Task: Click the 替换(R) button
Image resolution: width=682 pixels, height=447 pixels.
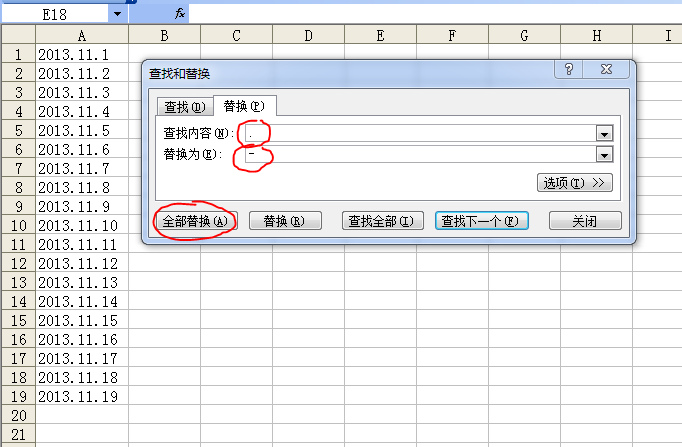Action: click(285, 221)
